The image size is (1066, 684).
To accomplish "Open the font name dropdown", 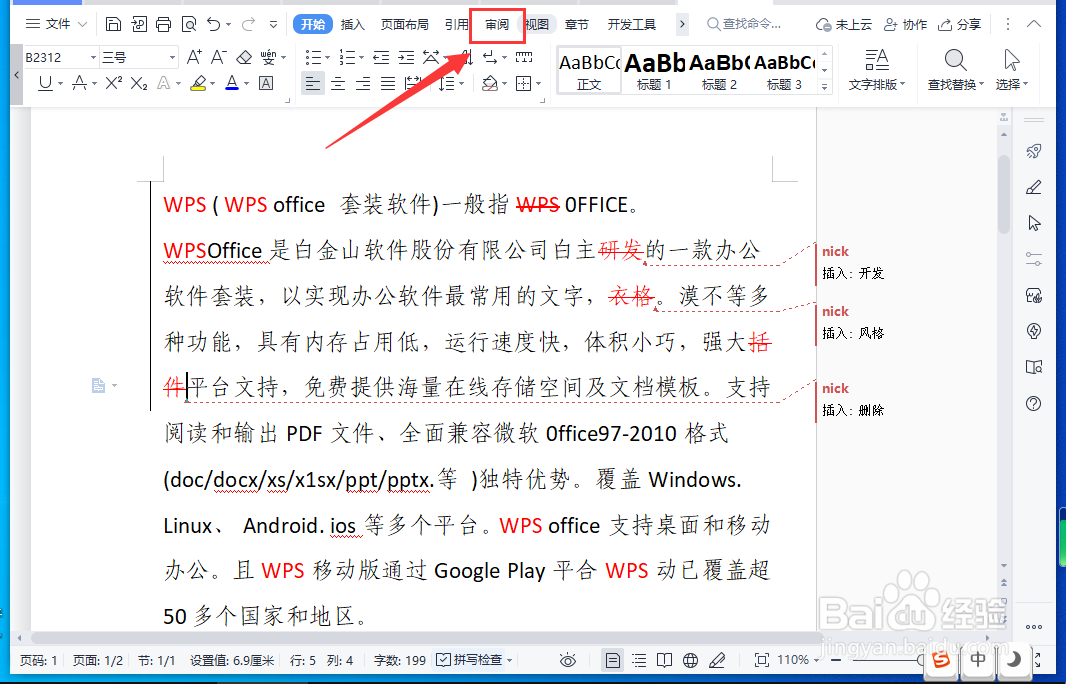I will point(93,57).
